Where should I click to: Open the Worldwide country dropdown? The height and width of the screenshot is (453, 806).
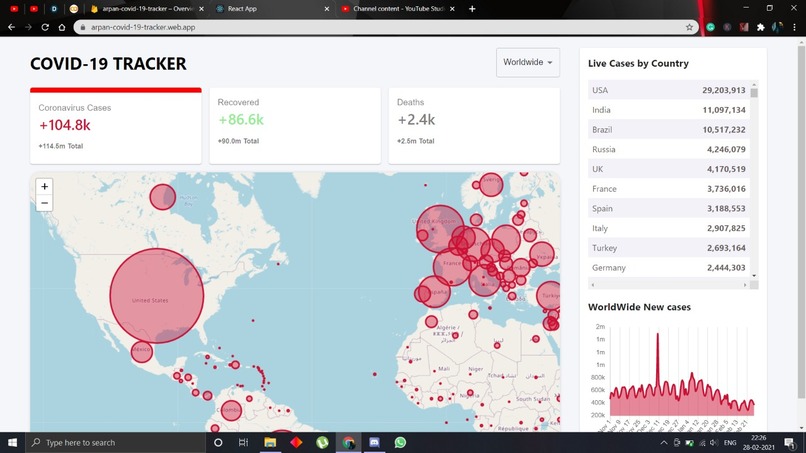point(527,62)
